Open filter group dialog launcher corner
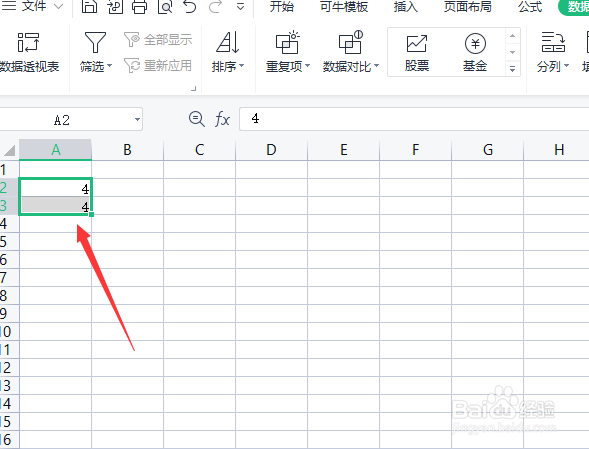The height and width of the screenshot is (449, 589). (x=193, y=88)
